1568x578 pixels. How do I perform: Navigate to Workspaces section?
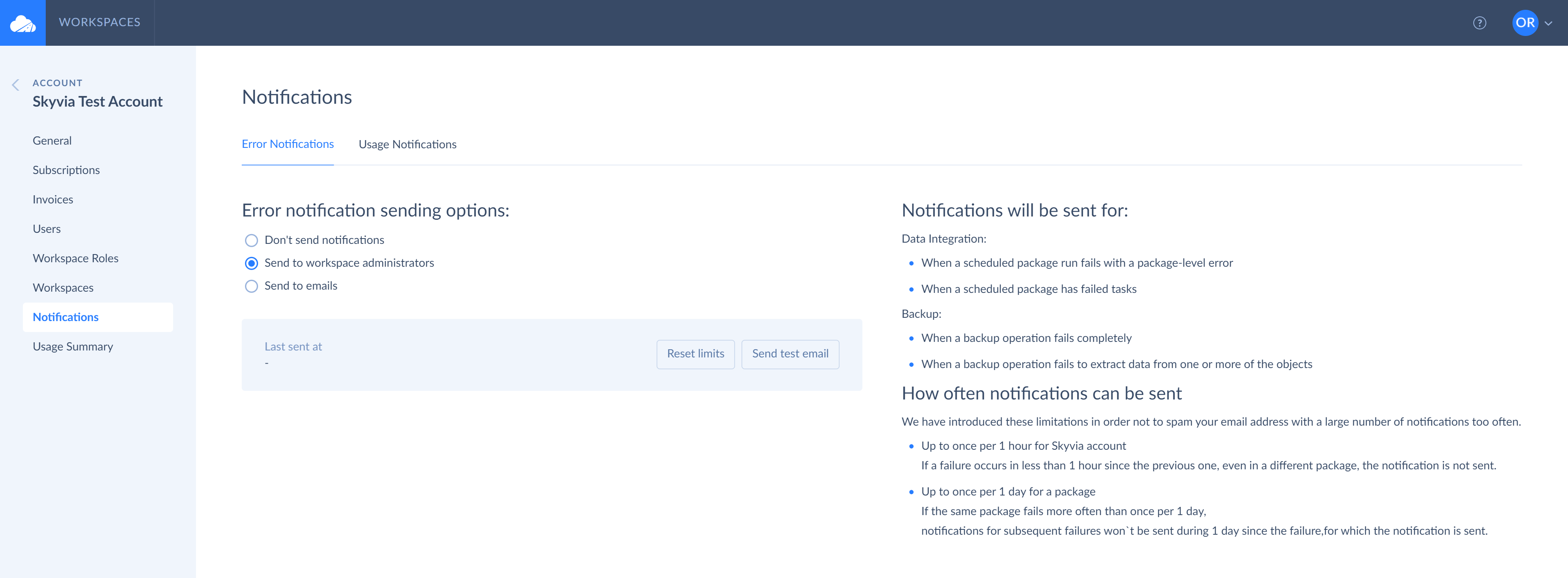point(62,287)
